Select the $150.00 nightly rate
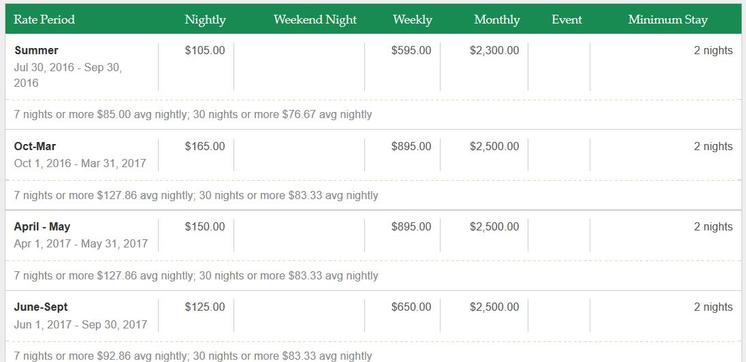This screenshot has height=362, width=746. click(x=205, y=227)
